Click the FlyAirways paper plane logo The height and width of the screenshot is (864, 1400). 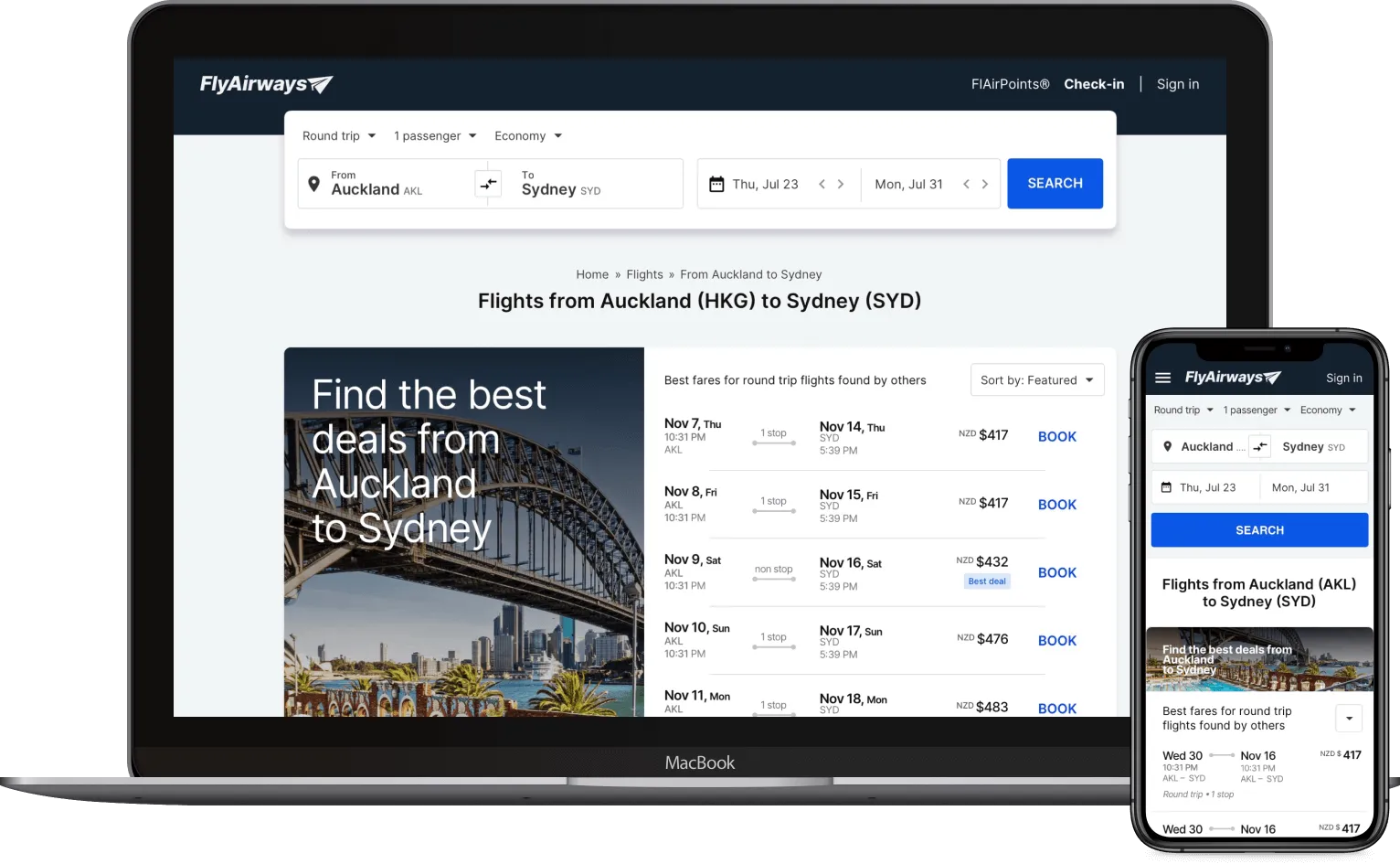[319, 82]
